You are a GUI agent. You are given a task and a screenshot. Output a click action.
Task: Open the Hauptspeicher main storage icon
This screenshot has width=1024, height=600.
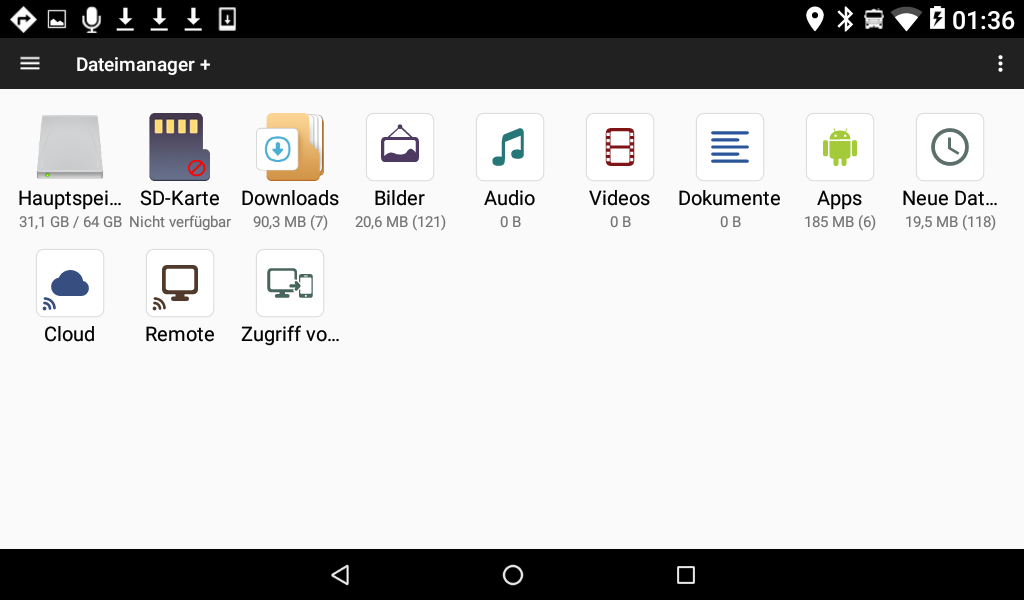(x=70, y=148)
